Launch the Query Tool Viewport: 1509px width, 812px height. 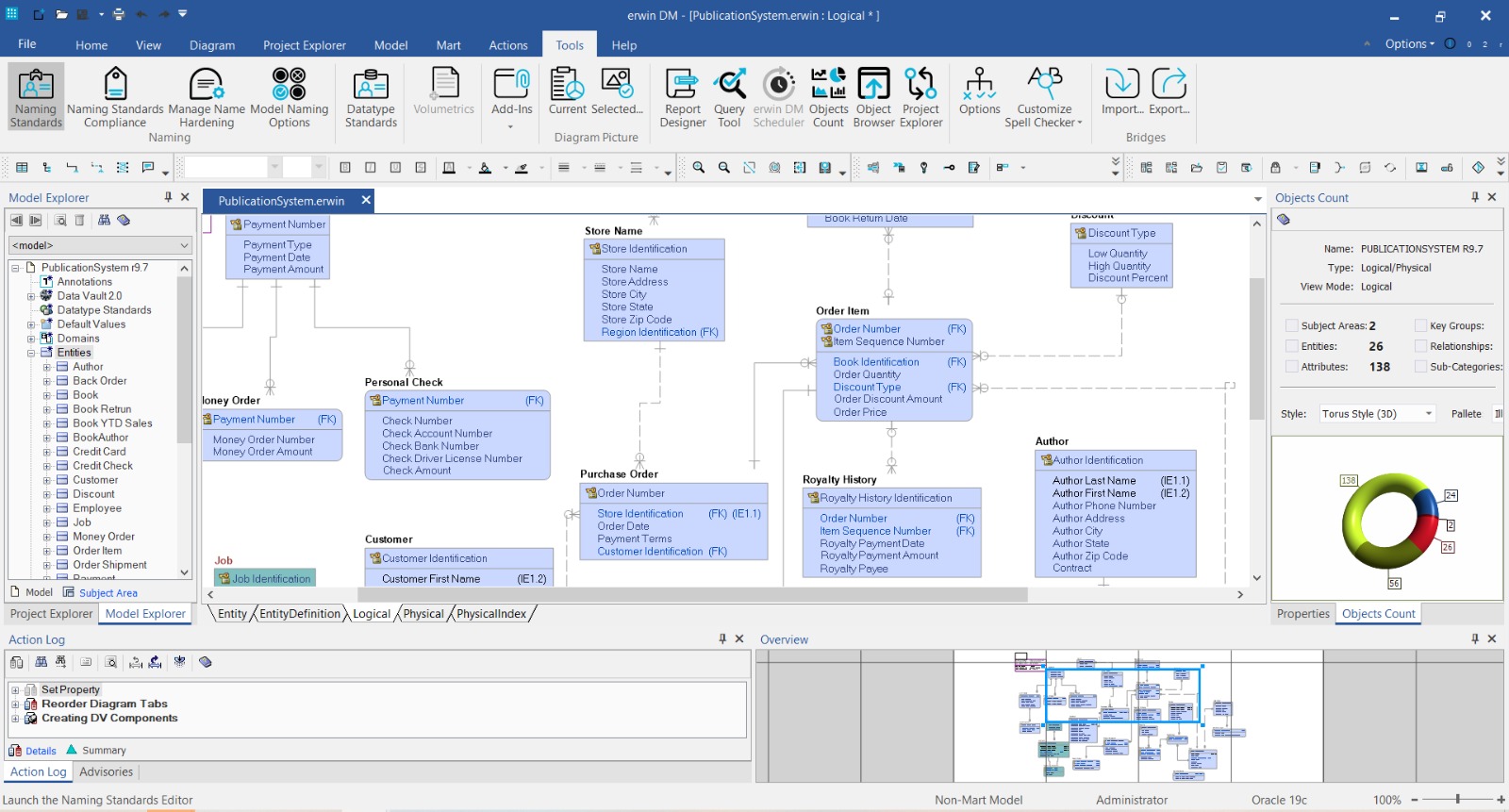(x=729, y=97)
